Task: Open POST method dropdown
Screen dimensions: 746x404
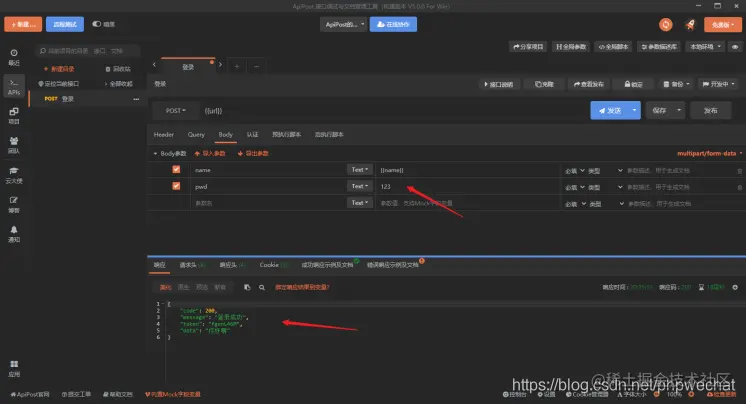Action: coord(175,110)
